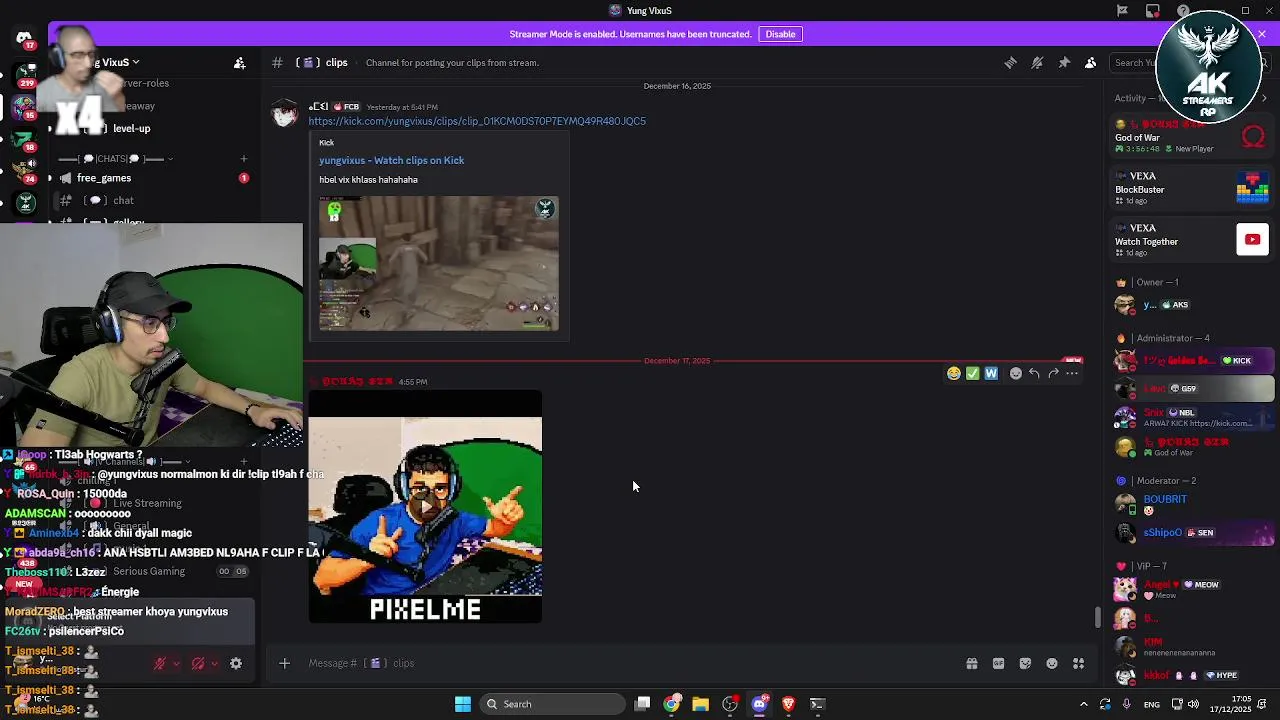
Task: Click the taskbar Search box
Action: tap(550, 704)
